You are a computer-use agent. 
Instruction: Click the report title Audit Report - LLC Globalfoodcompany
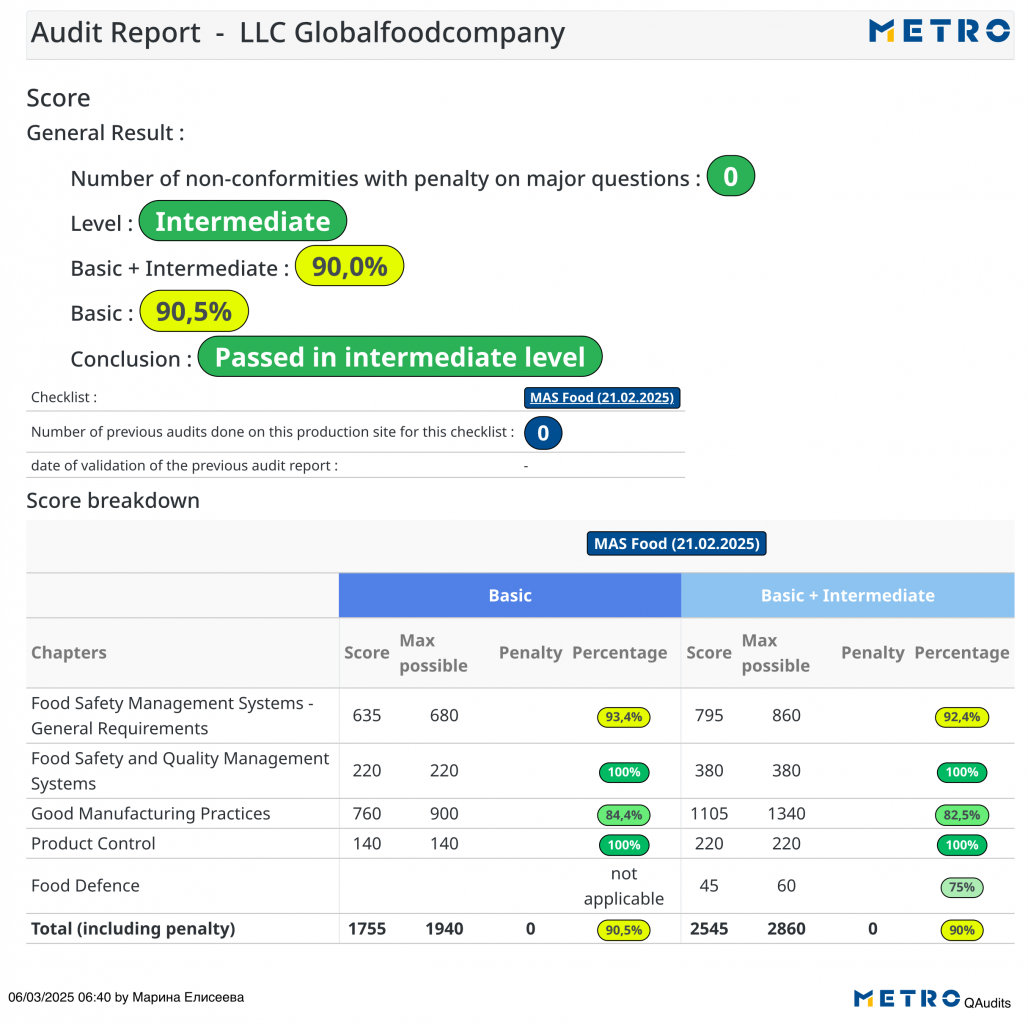[x=298, y=33]
